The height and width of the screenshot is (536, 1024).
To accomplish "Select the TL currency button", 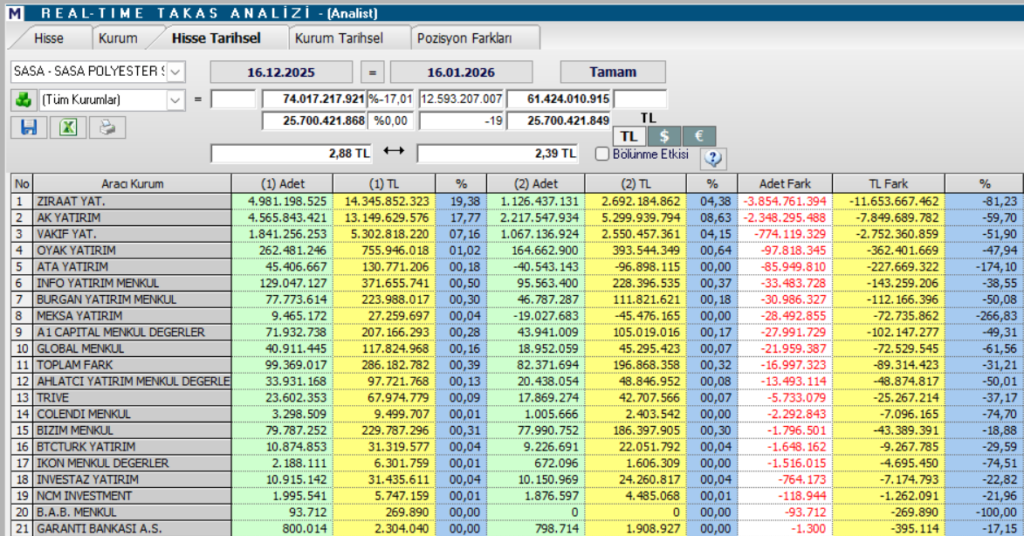I will point(629,136).
